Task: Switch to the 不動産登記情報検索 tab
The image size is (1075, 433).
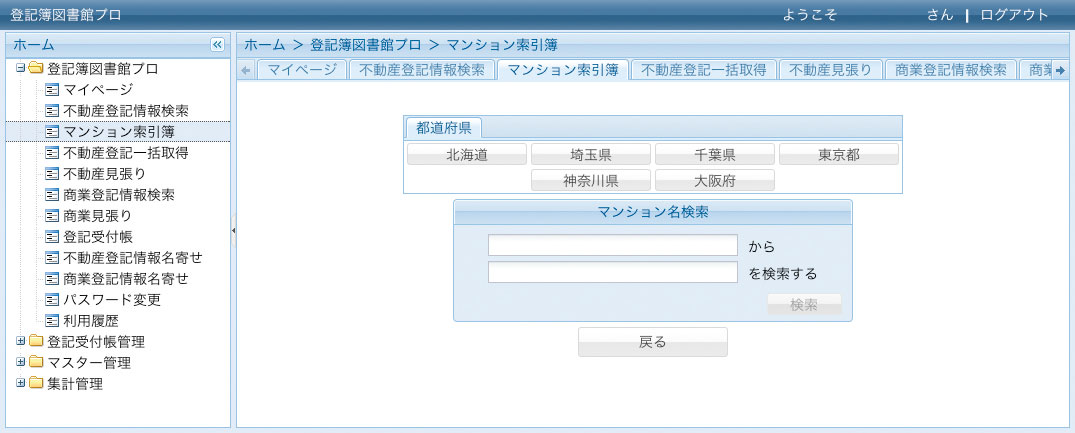Action: coord(422,69)
